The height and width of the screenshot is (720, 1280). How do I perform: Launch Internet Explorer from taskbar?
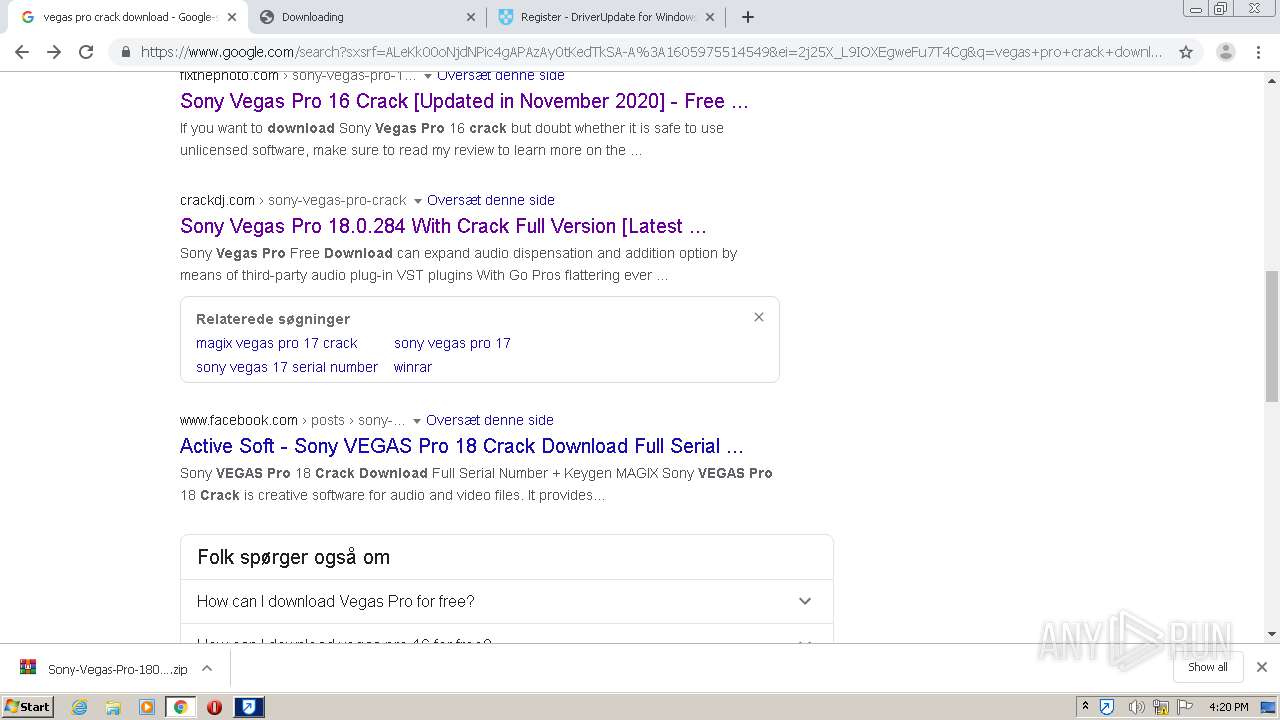click(x=79, y=707)
